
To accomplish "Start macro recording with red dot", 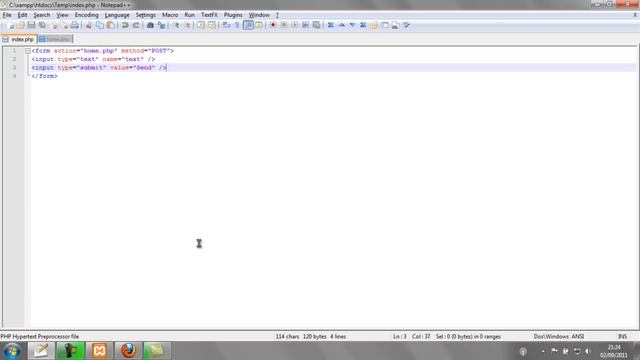I will pyautogui.click(x=273, y=25).
